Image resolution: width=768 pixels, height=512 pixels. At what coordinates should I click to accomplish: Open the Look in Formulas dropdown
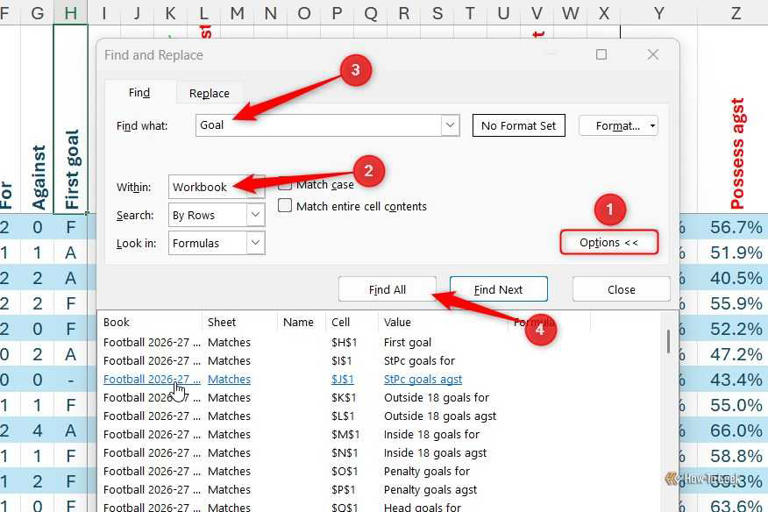216,243
